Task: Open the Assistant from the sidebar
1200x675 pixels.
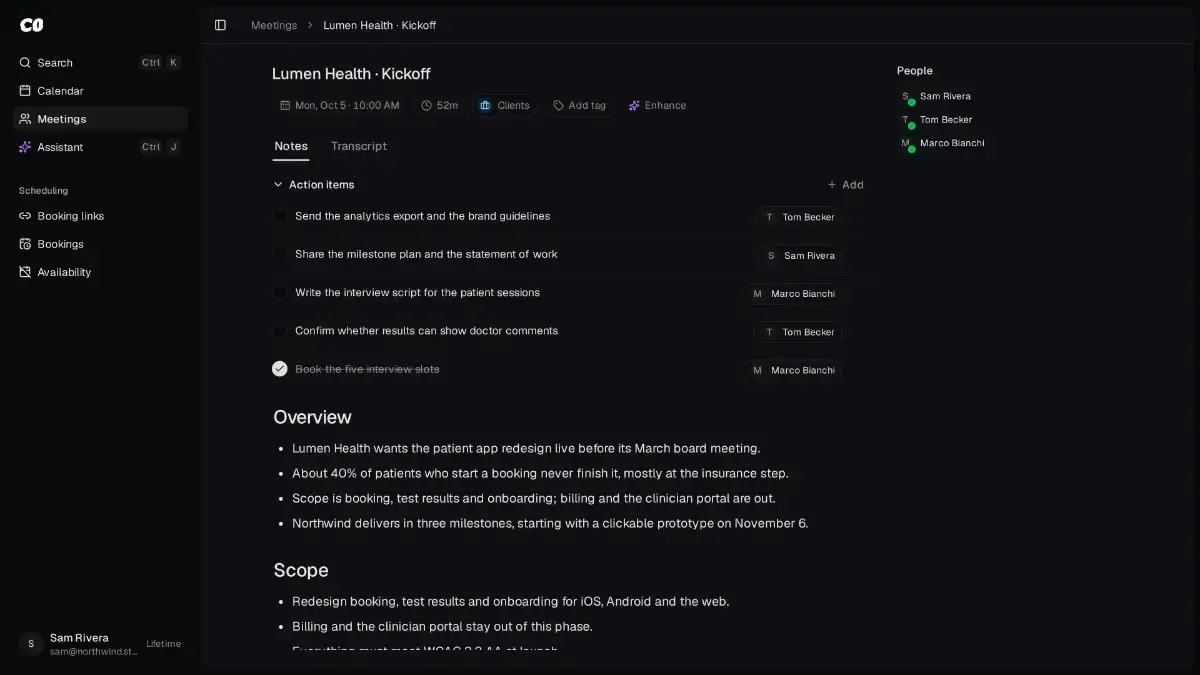Action: click(x=100, y=147)
